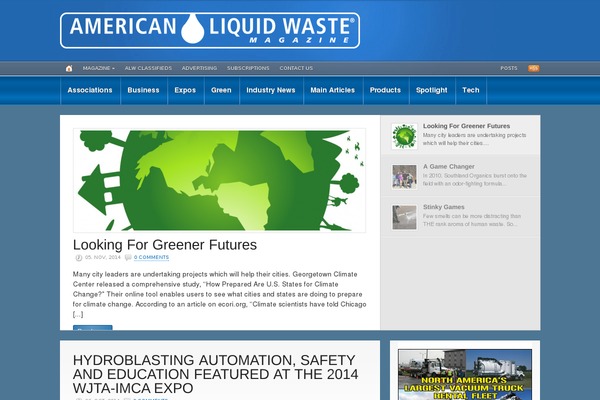This screenshot has width=600, height=400.
Task: Open the Hydroblasting Automation WJTA-IMCA Expo headline
Action: click(x=215, y=374)
